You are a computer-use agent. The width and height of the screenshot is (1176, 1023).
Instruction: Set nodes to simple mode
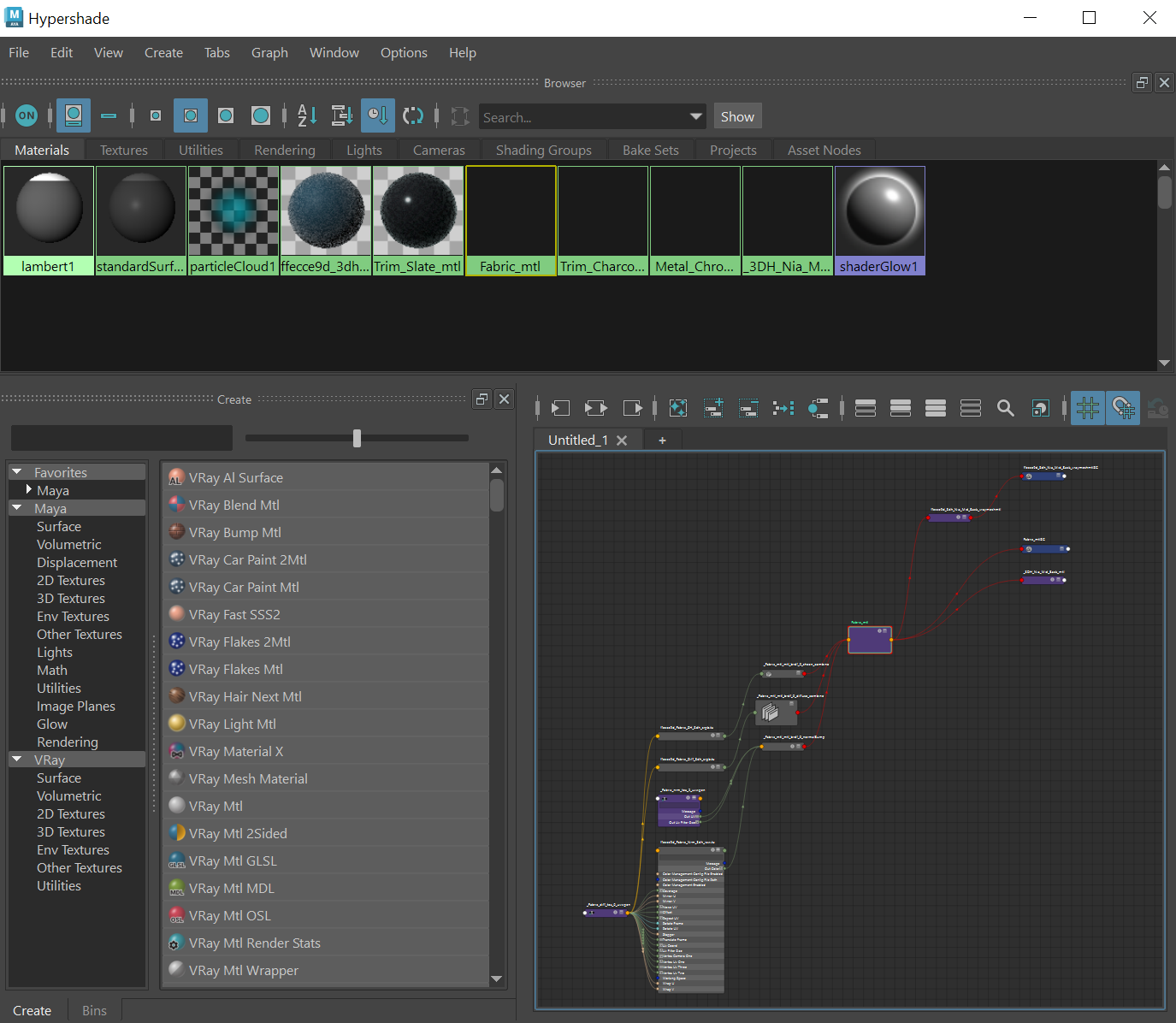pos(866,408)
